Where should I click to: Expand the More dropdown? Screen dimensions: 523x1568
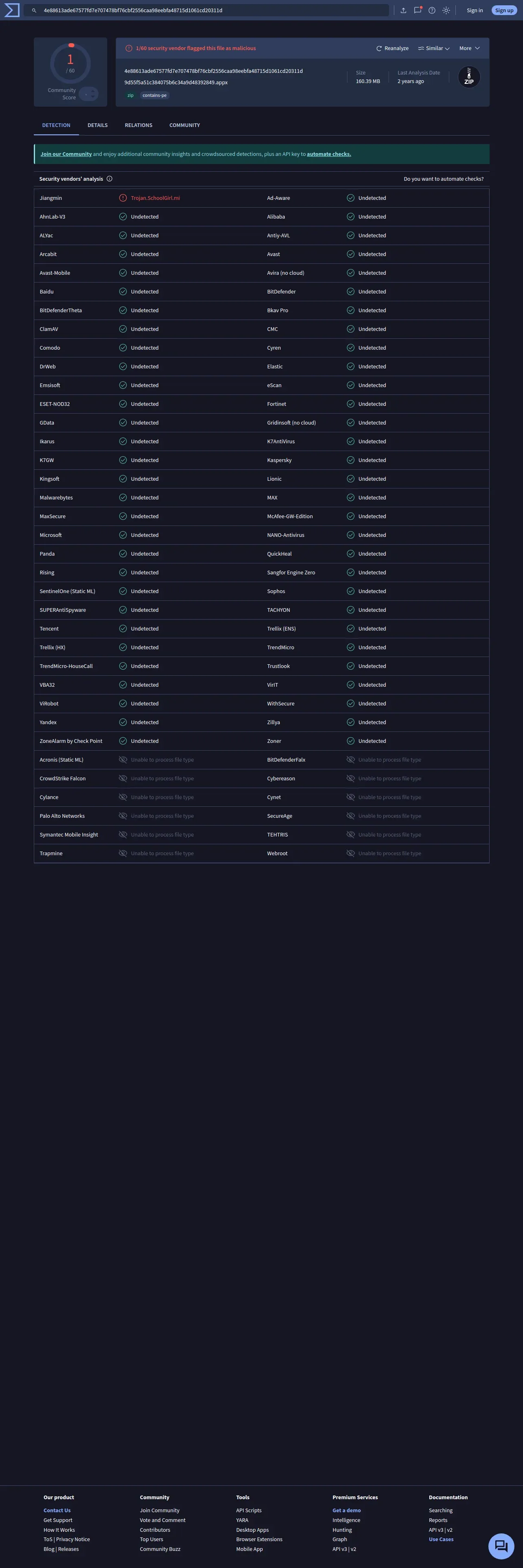point(469,48)
